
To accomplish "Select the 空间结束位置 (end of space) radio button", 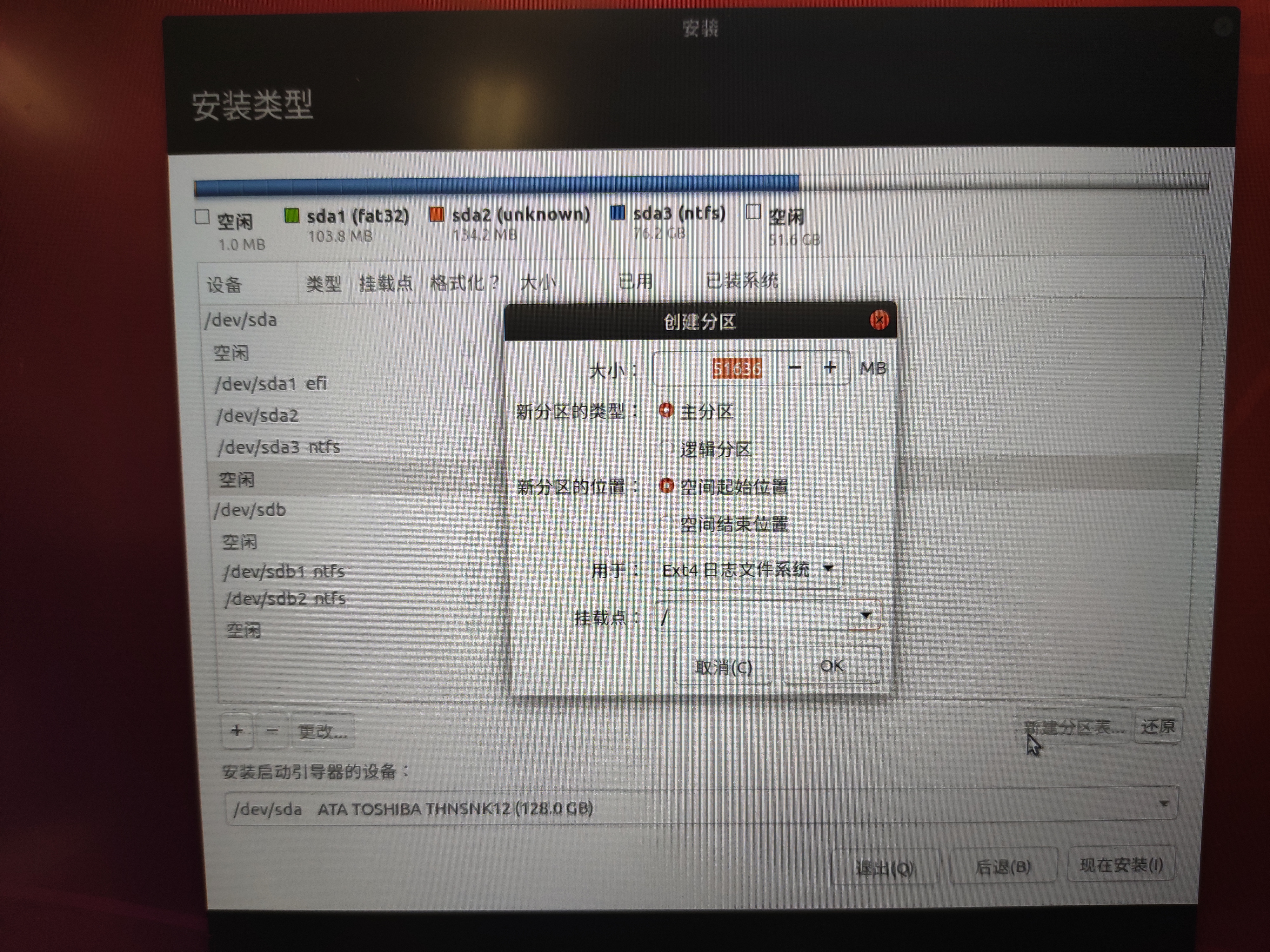I will point(666,523).
